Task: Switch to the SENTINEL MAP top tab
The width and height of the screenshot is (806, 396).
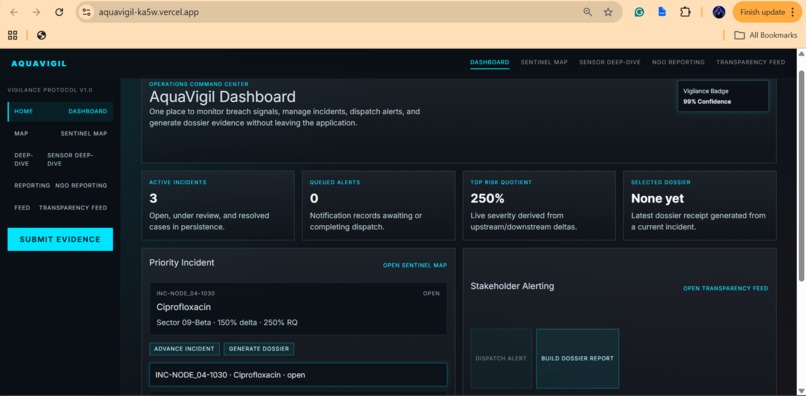Action: (544, 62)
